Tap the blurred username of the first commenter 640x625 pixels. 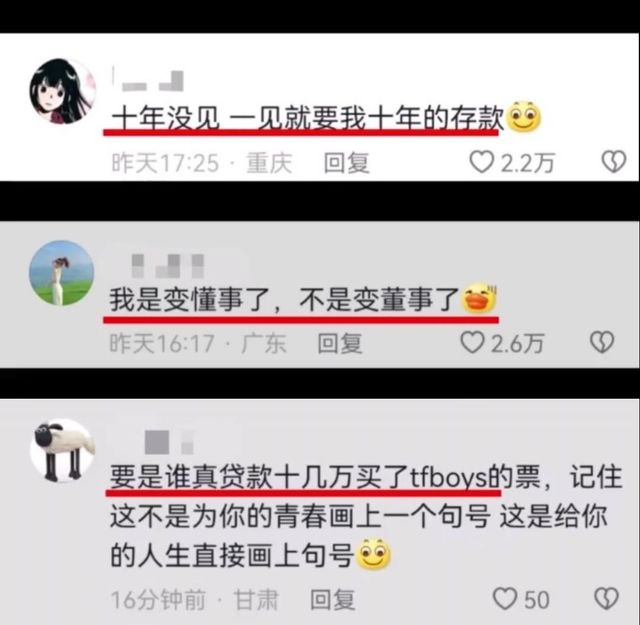(x=148, y=81)
